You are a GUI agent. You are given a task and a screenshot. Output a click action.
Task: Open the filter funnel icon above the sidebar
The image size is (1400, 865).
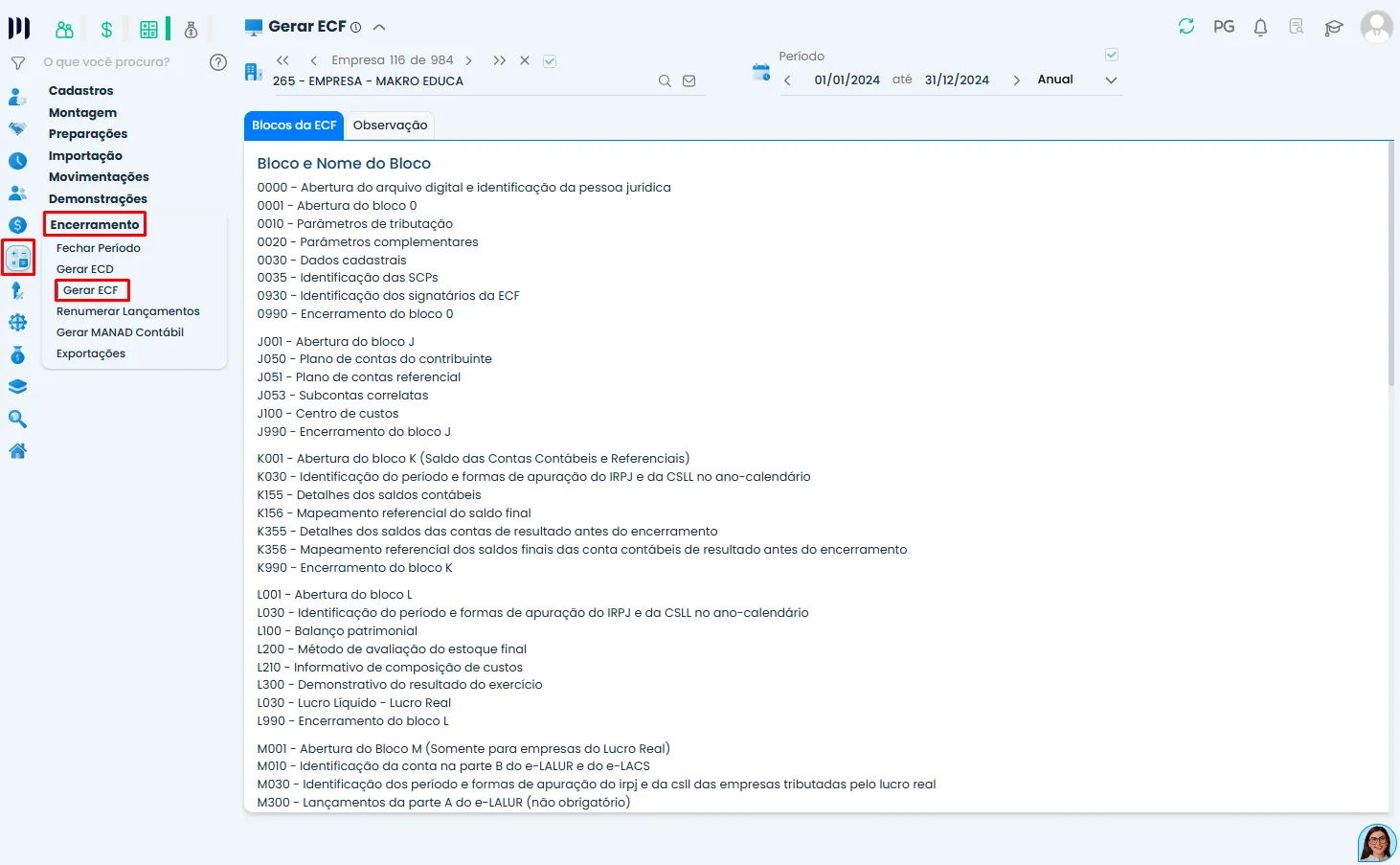[x=18, y=61]
